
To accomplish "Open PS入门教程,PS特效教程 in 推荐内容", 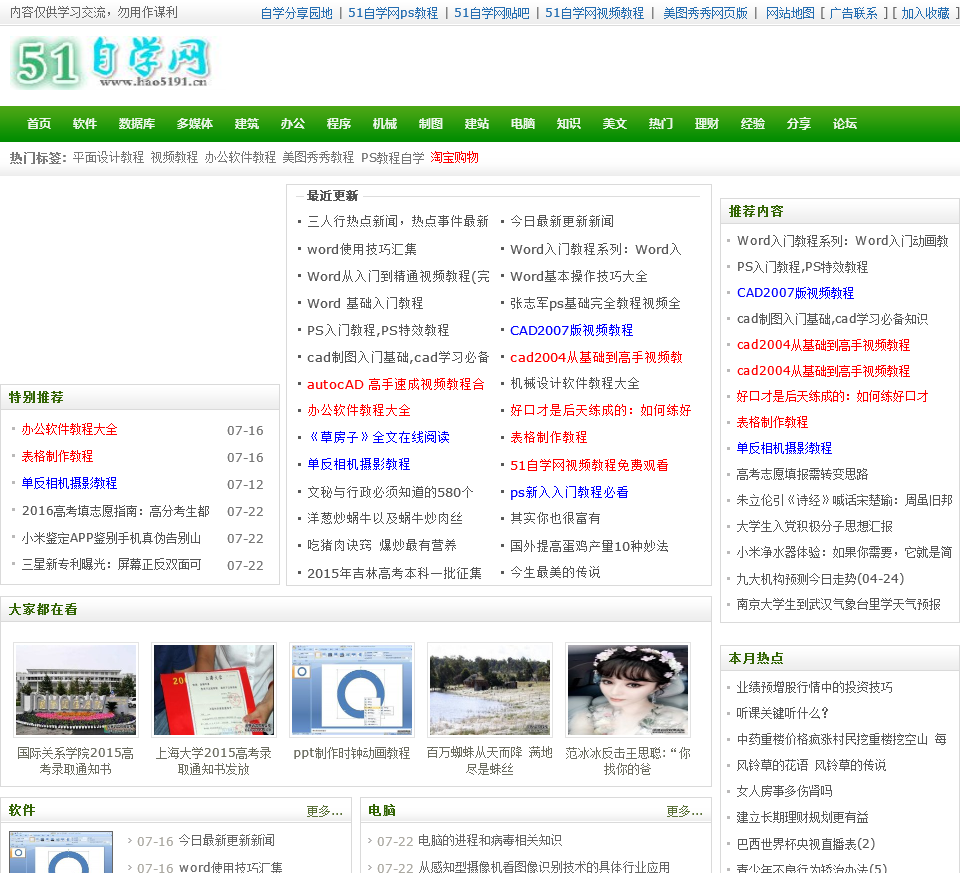I will click(x=802, y=267).
